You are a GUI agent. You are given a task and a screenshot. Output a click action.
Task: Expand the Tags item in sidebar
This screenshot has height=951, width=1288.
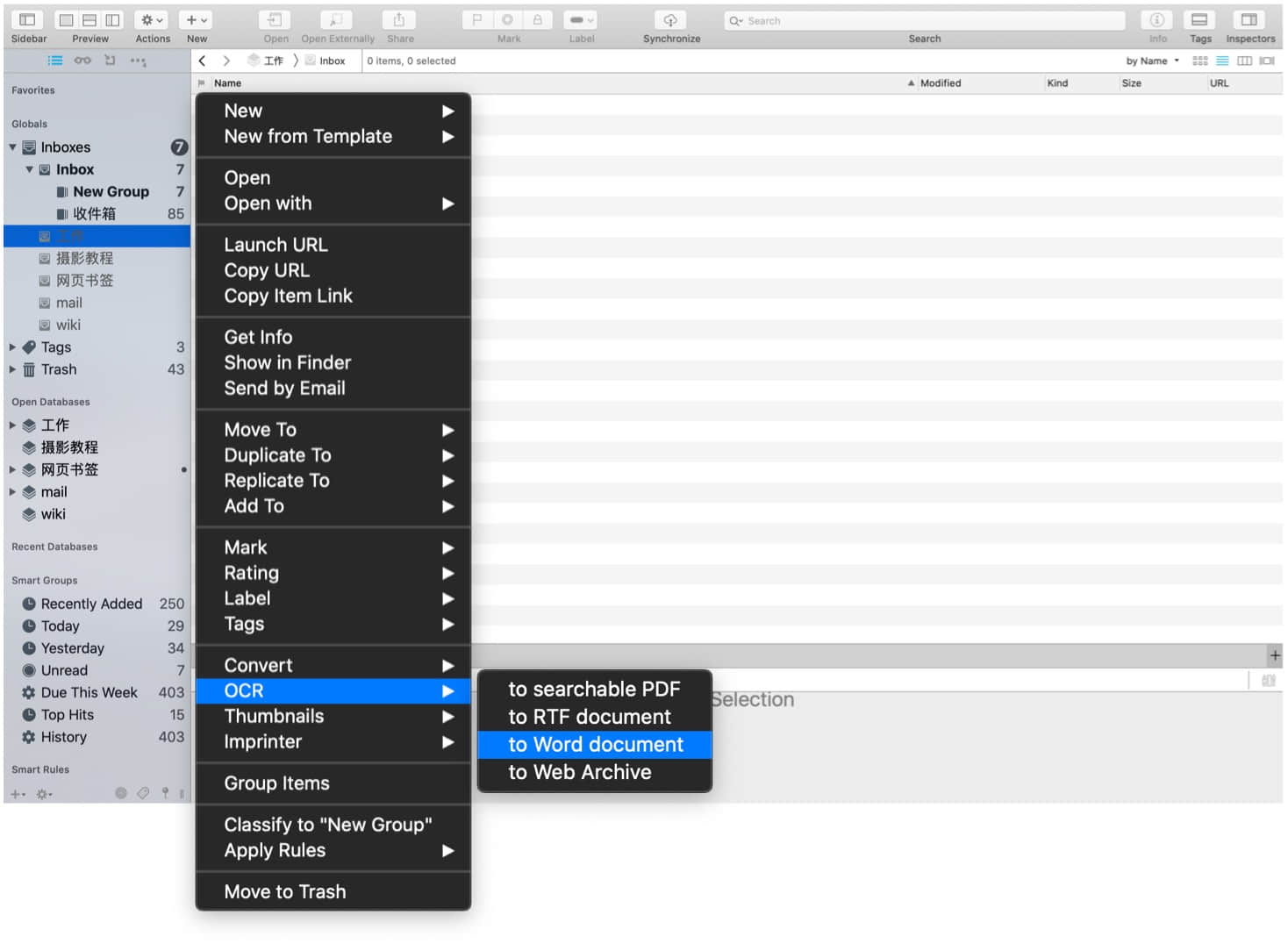pos(12,347)
